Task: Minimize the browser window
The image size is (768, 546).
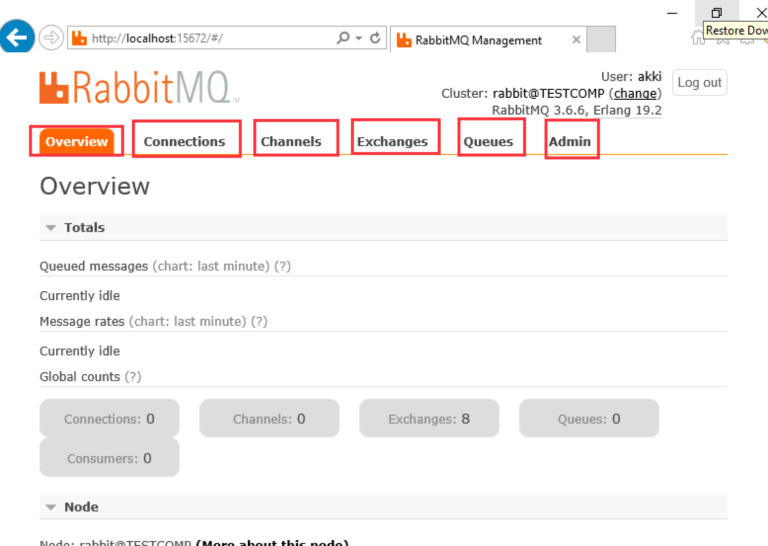Action: 672,13
